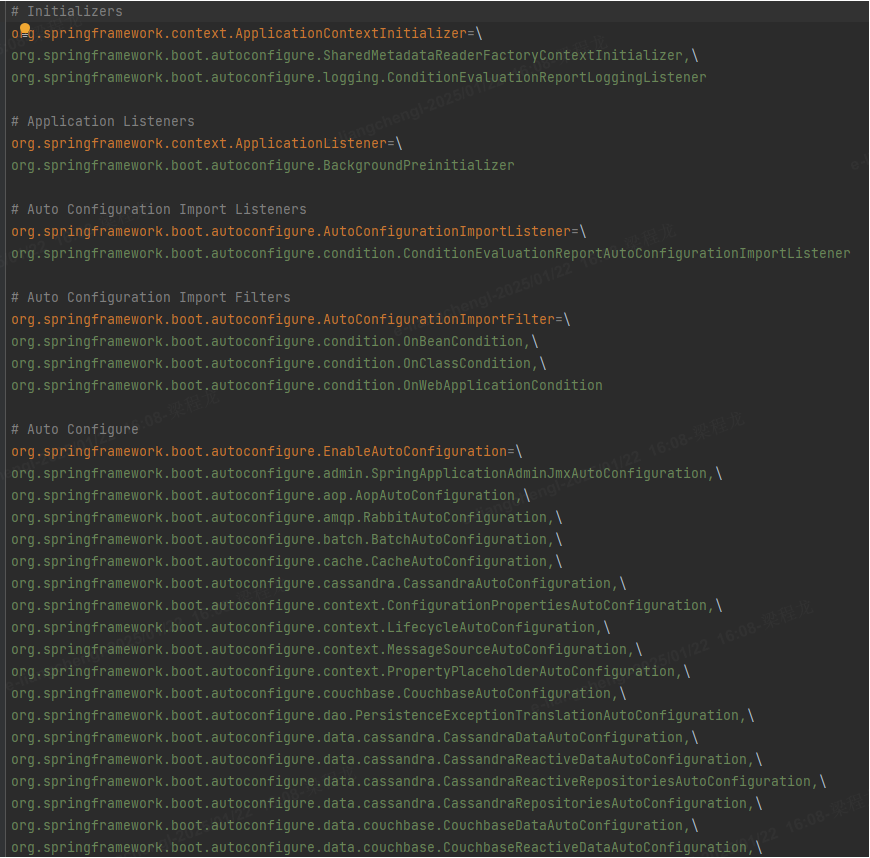Click PersistenceExceptionTranslationAutoConfiguration entry
870x858 pixels.
click(562, 715)
